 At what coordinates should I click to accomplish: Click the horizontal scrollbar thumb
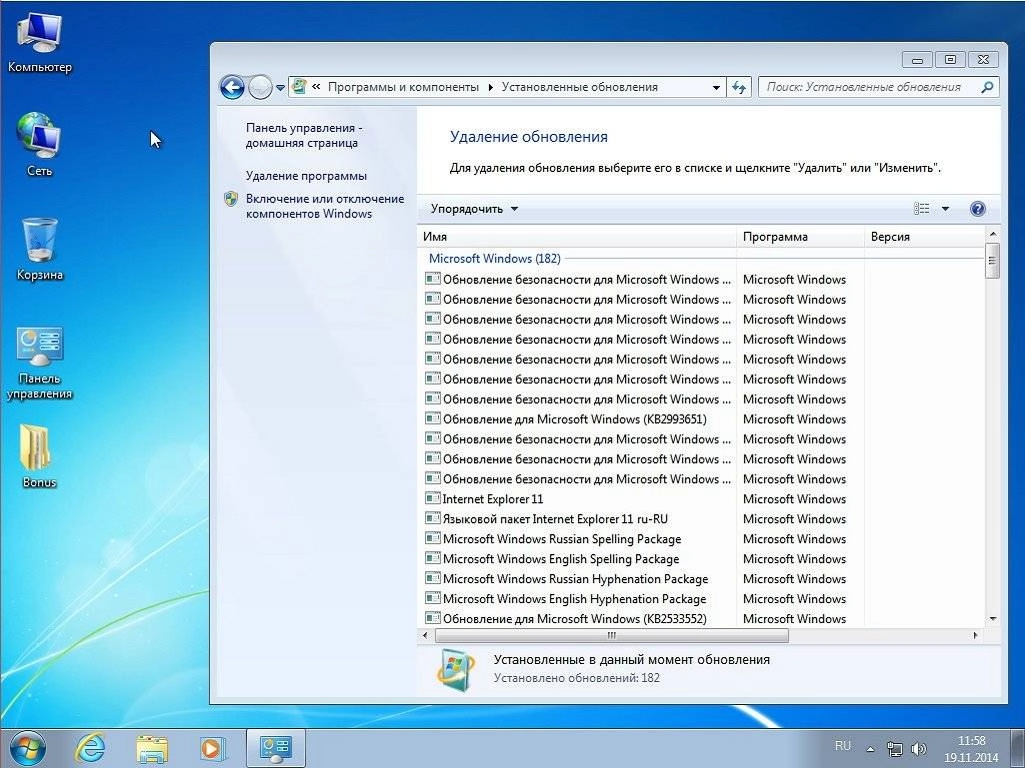612,635
